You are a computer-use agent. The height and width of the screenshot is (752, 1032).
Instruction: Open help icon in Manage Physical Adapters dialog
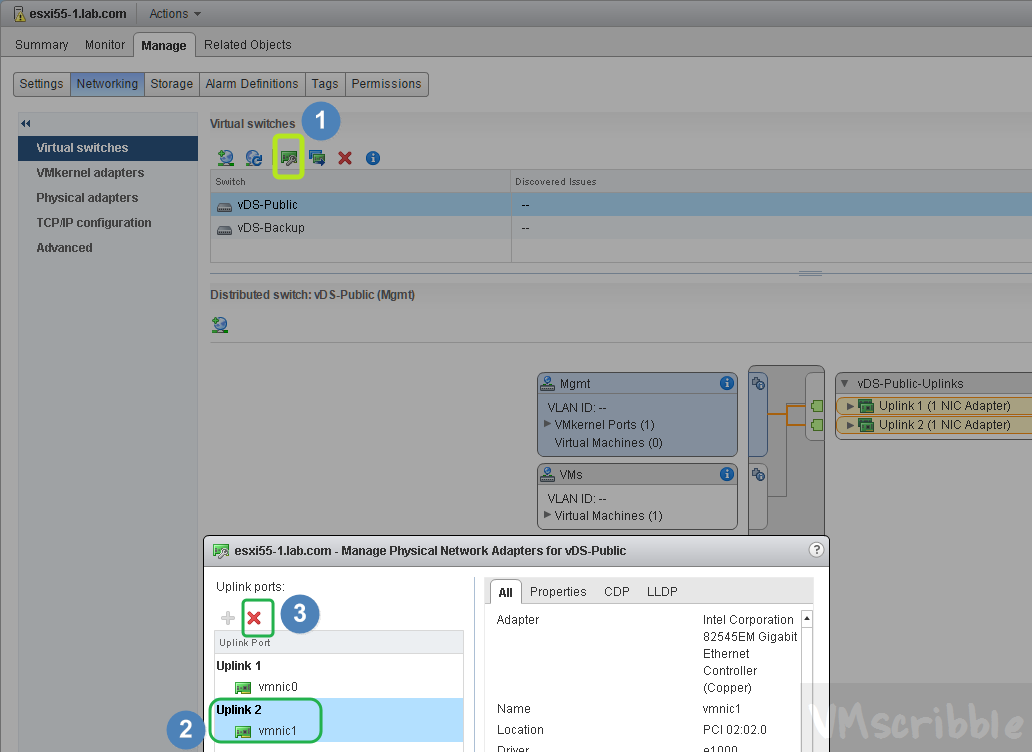point(816,550)
